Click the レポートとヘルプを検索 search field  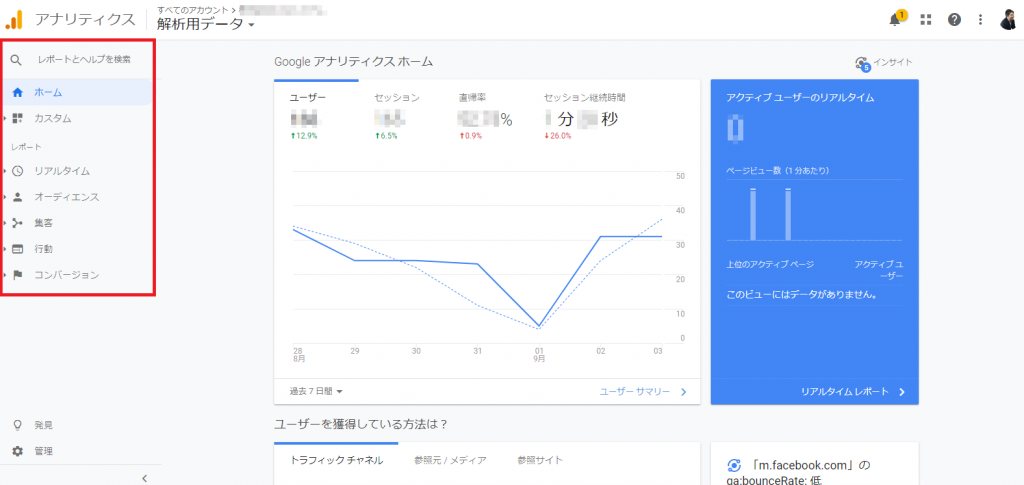(x=84, y=59)
